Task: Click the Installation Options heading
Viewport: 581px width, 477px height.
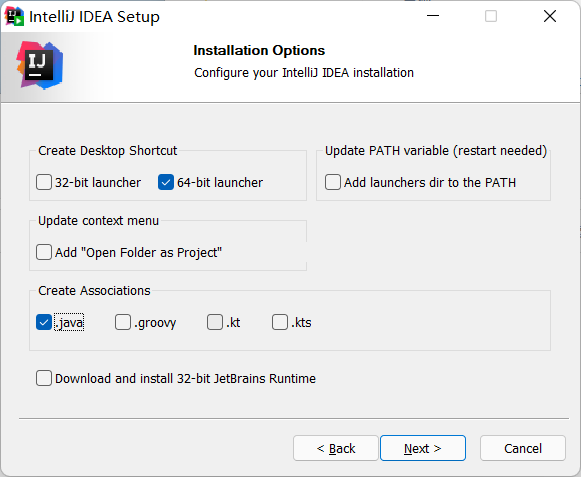Action: click(x=259, y=50)
